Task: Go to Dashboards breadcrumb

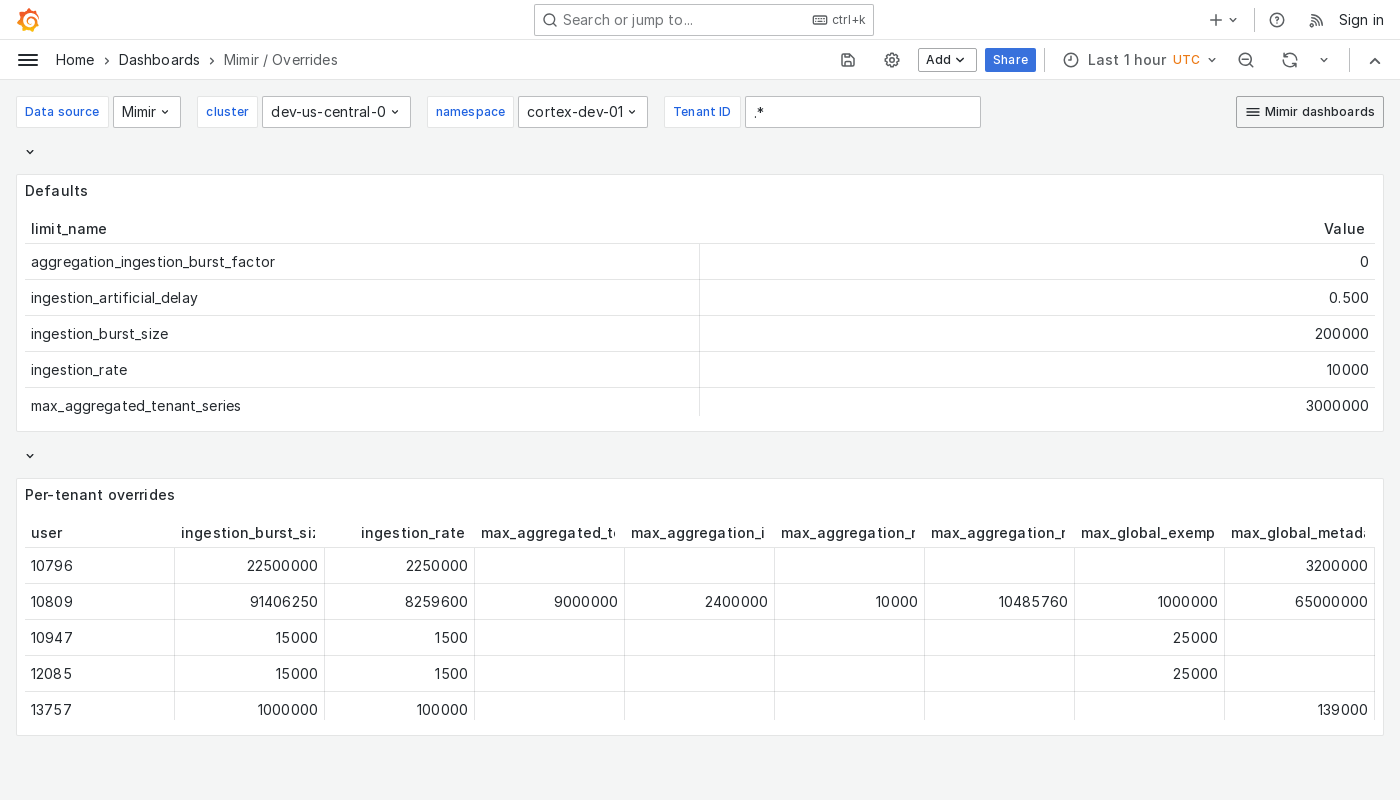Action: pyautogui.click(x=159, y=60)
